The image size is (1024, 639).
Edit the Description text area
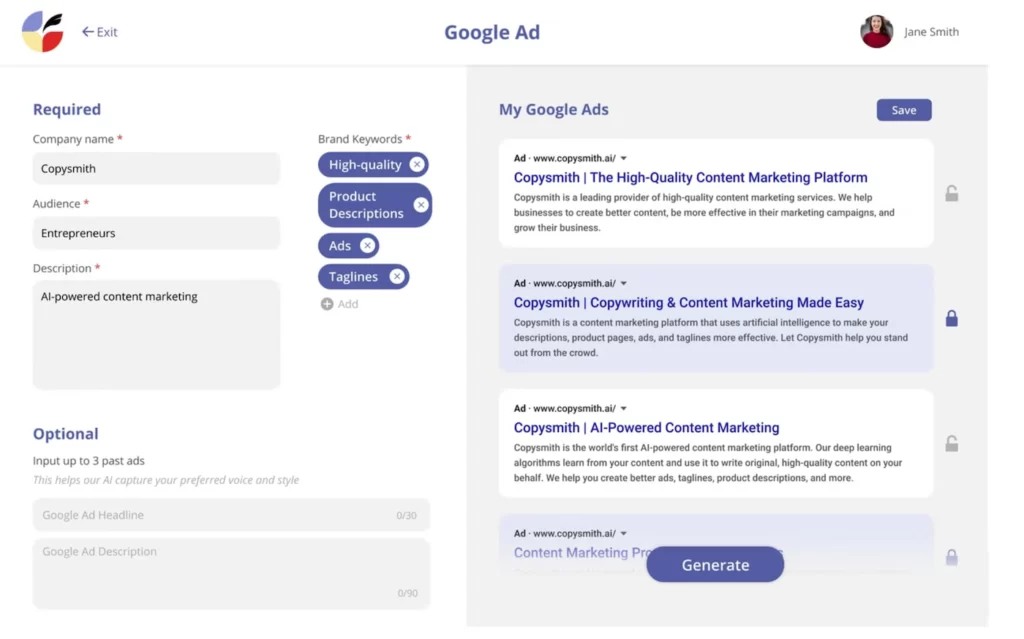point(157,335)
